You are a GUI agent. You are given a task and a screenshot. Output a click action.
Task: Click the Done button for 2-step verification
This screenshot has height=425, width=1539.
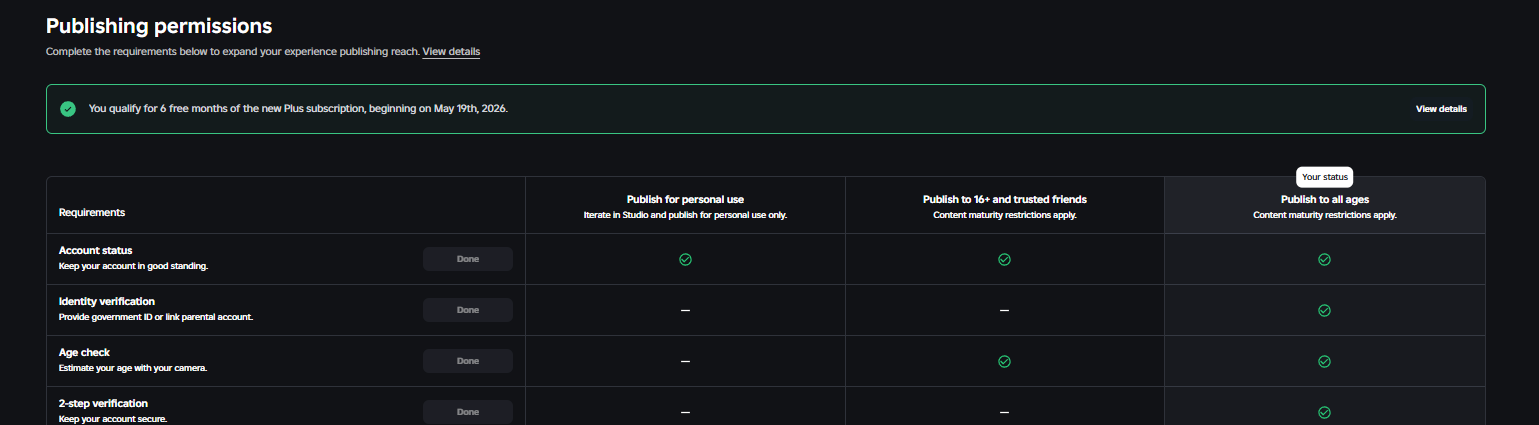(x=468, y=412)
